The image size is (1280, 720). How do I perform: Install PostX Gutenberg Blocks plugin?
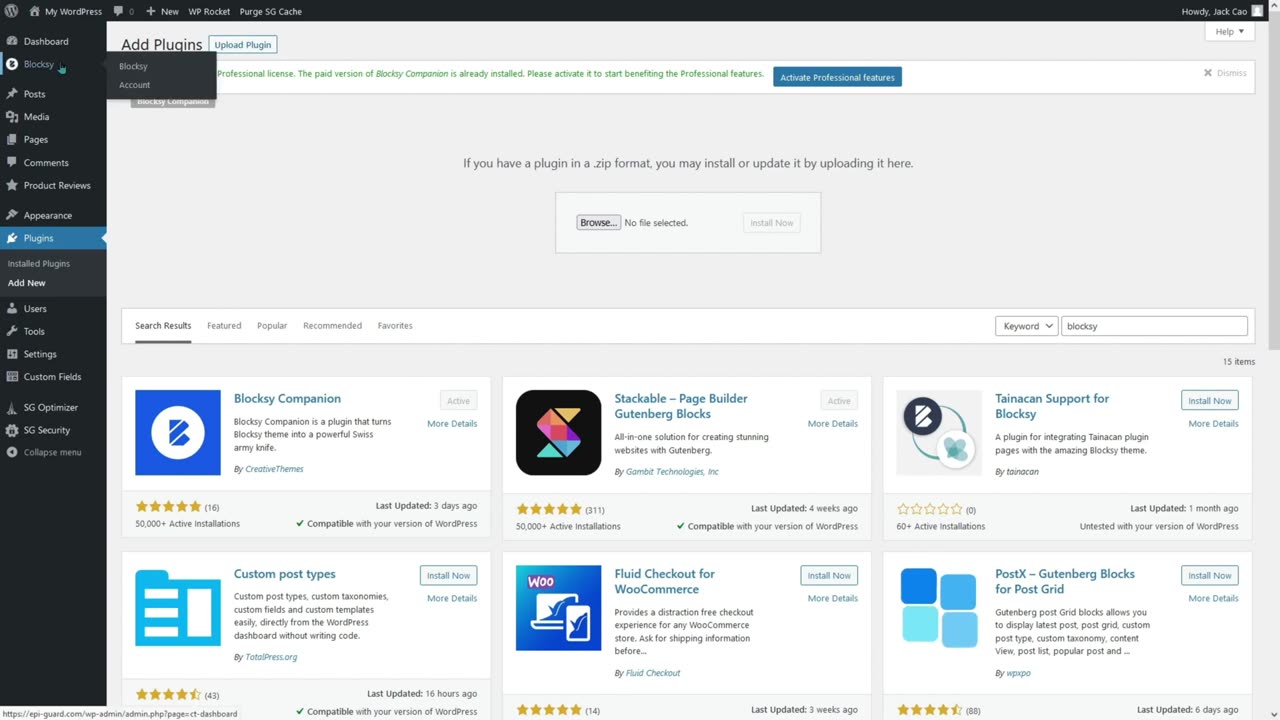[x=1210, y=576]
